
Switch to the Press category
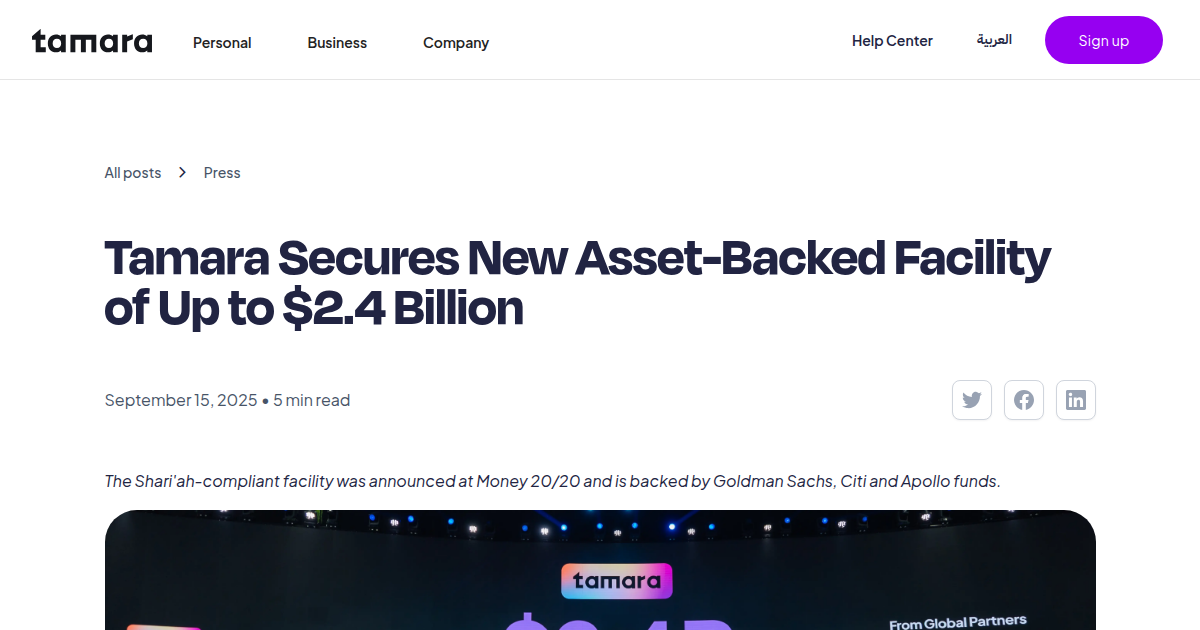pos(221,172)
